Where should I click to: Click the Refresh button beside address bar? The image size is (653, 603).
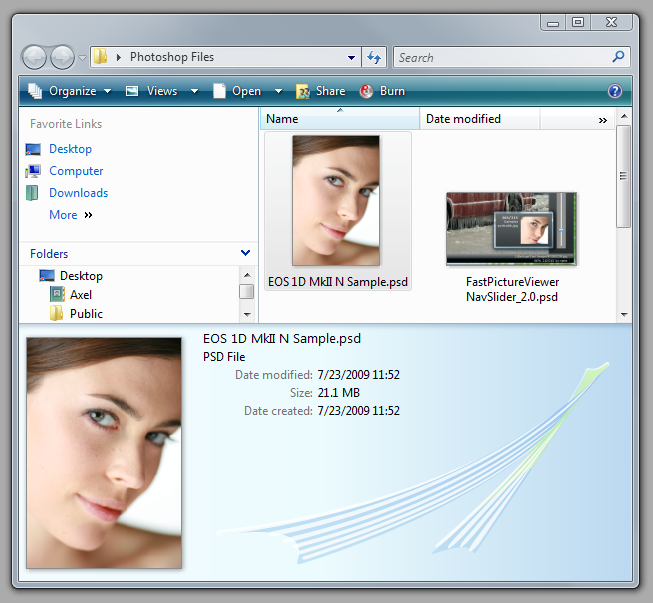pyautogui.click(x=374, y=57)
